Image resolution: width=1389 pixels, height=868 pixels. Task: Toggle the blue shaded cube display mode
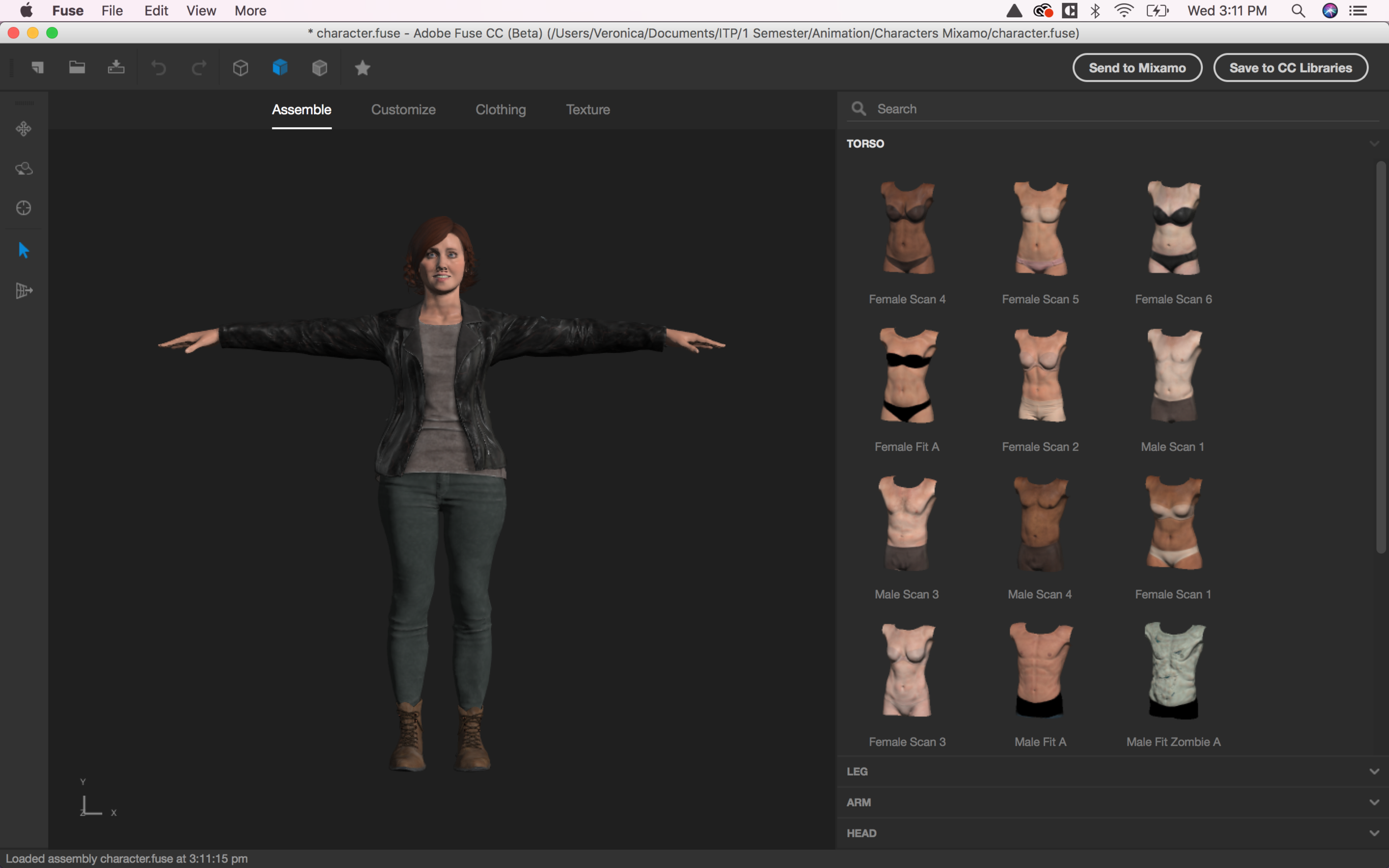(280, 68)
